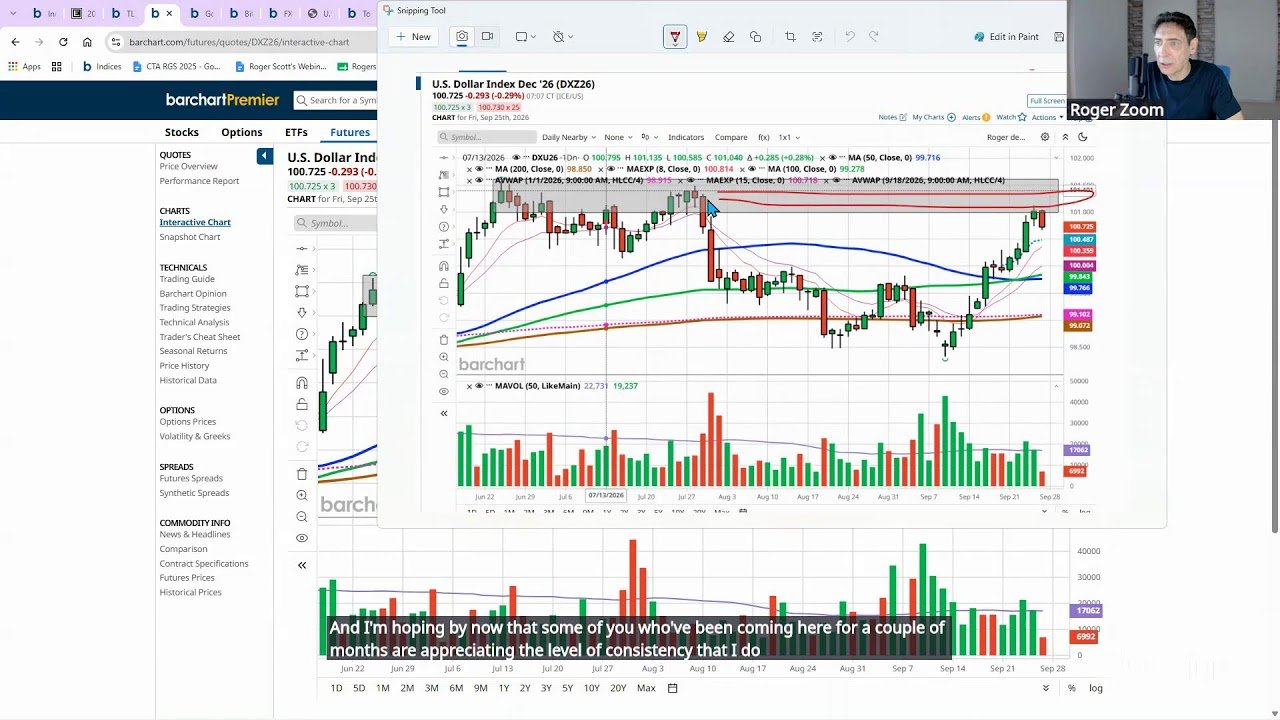The width and height of the screenshot is (1280, 720).
Task: Open Indices bookmark
Action: coord(102,67)
